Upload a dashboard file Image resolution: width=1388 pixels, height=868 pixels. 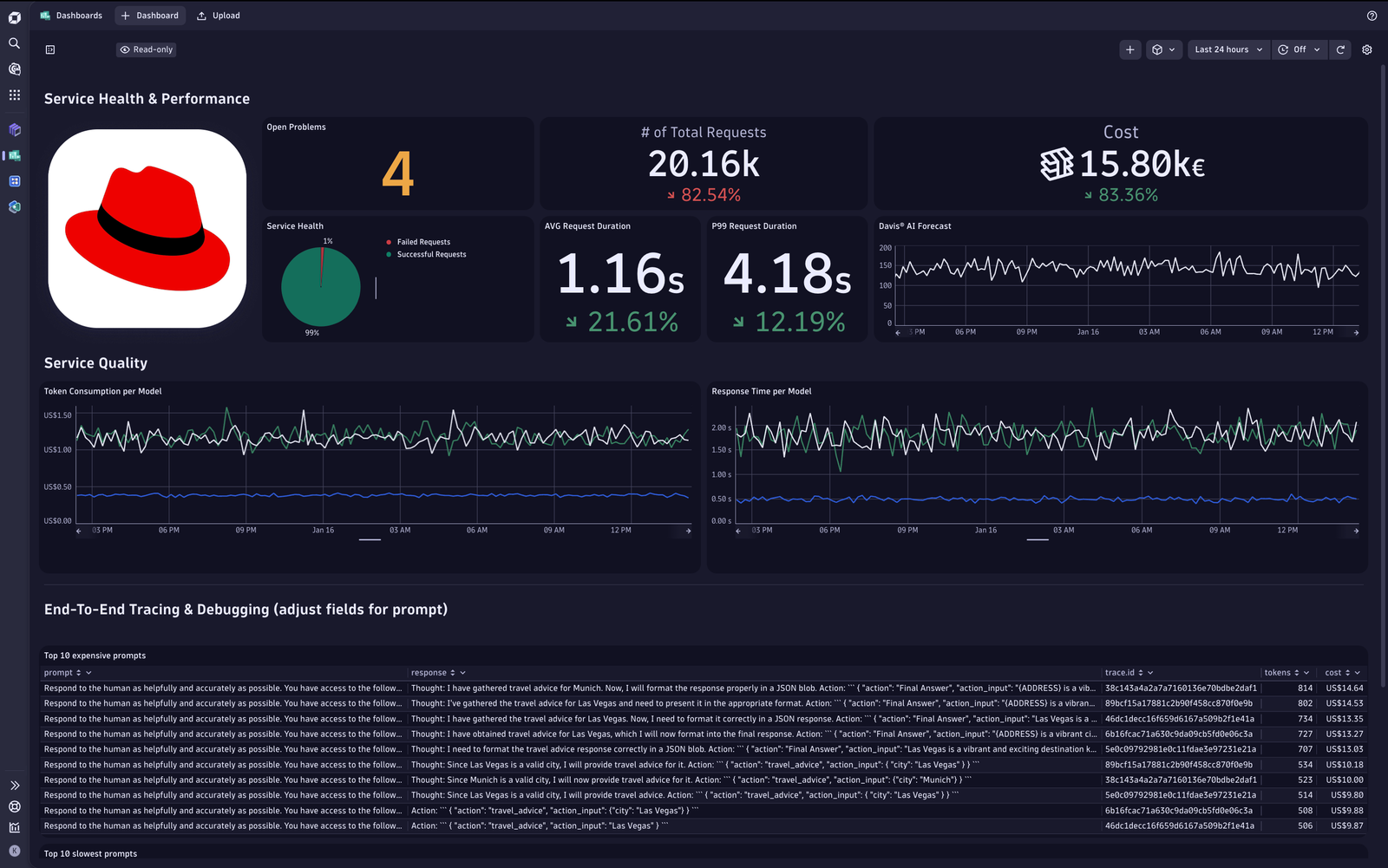coord(219,16)
